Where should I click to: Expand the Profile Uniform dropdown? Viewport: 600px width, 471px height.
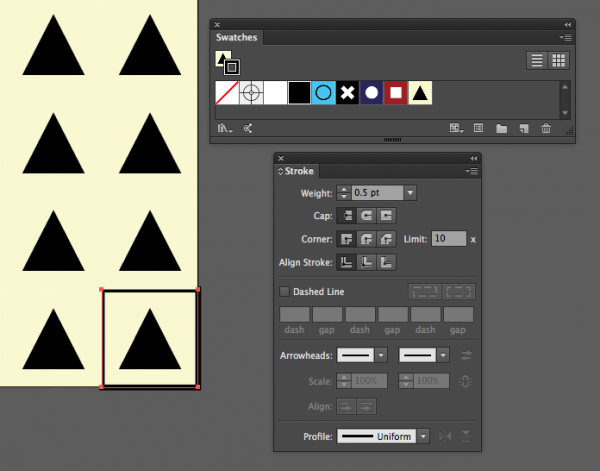click(424, 437)
